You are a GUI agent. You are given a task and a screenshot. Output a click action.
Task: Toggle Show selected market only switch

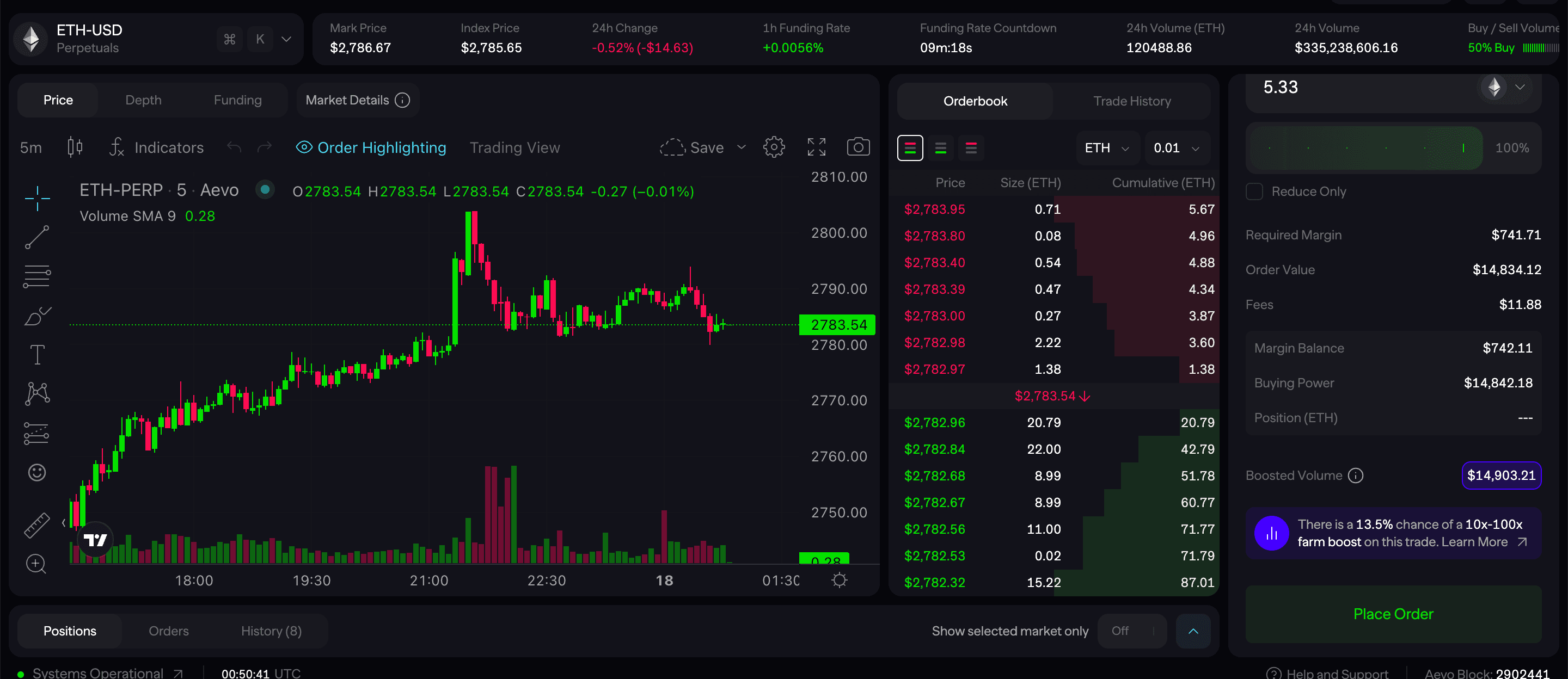tap(1132, 631)
